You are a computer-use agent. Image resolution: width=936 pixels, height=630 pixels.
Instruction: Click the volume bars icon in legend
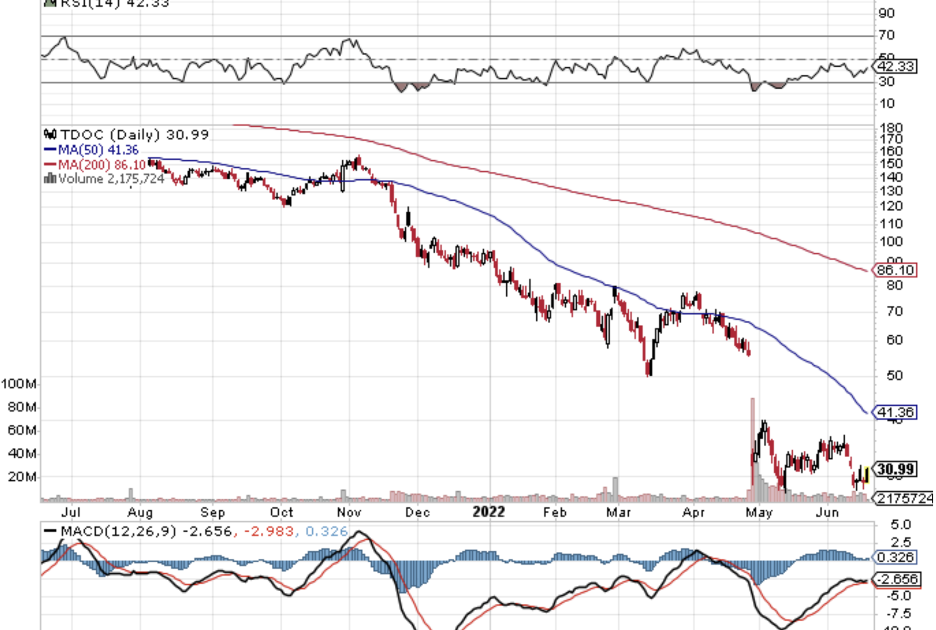click(x=48, y=178)
